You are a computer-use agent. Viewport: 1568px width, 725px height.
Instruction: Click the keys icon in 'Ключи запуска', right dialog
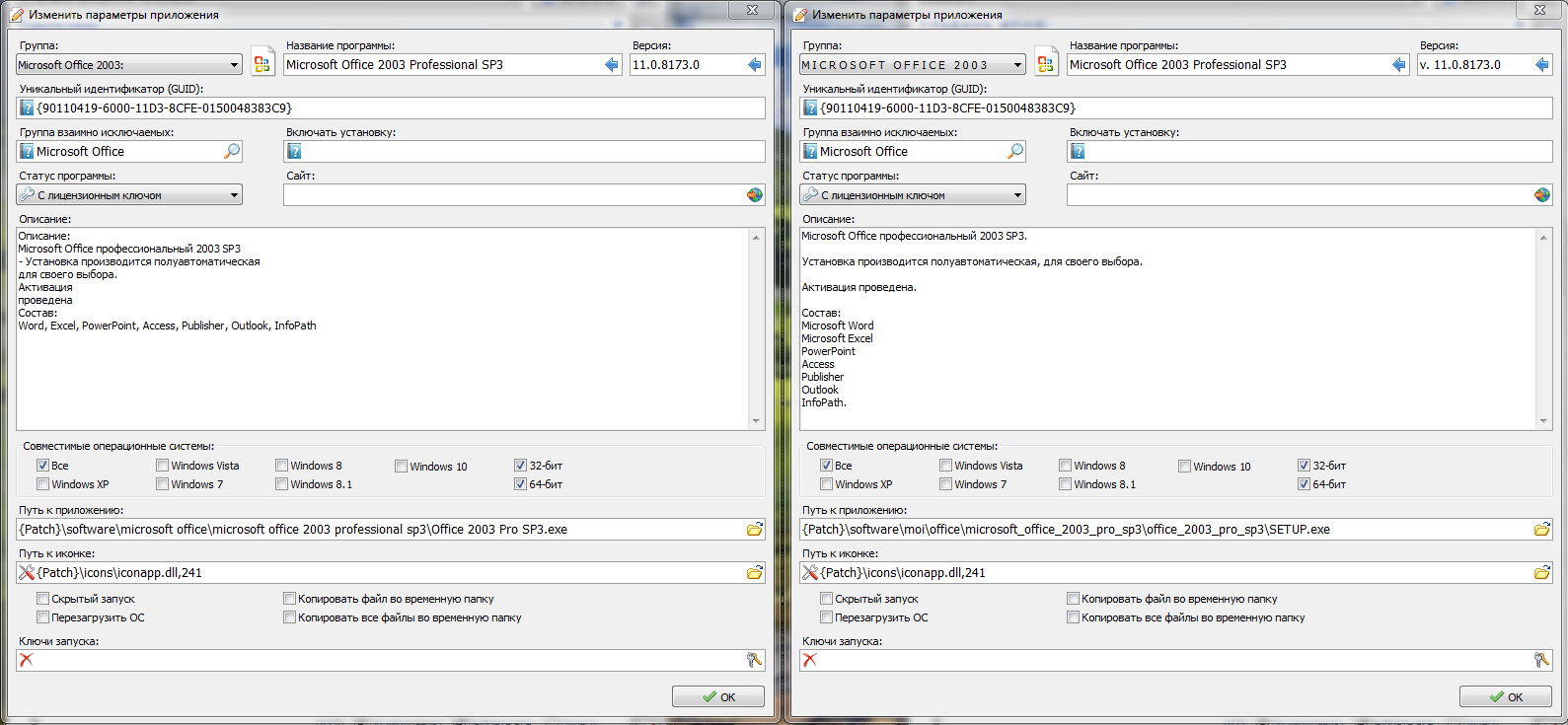(1542, 660)
